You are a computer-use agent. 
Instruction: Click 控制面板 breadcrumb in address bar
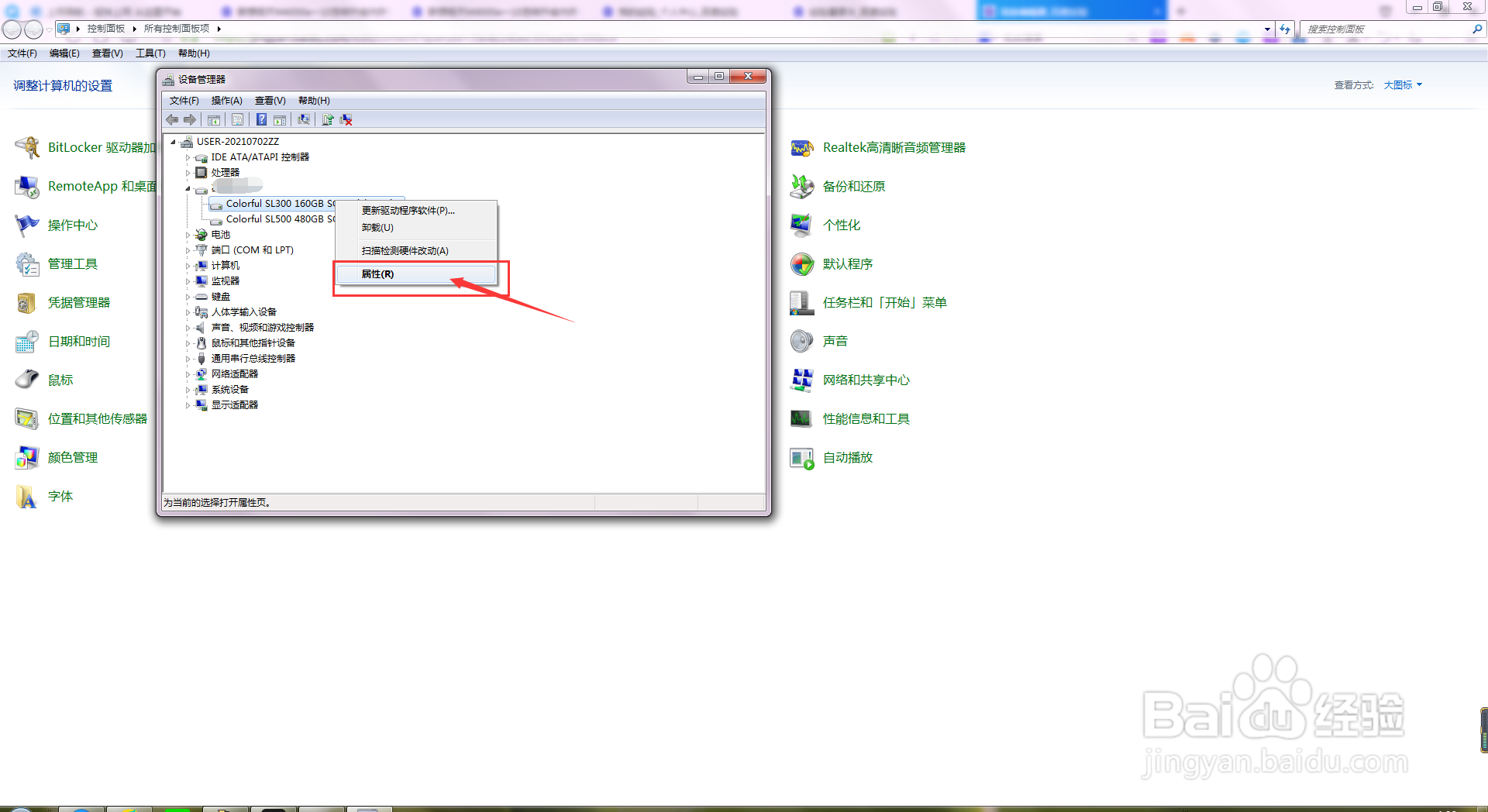[x=106, y=29]
